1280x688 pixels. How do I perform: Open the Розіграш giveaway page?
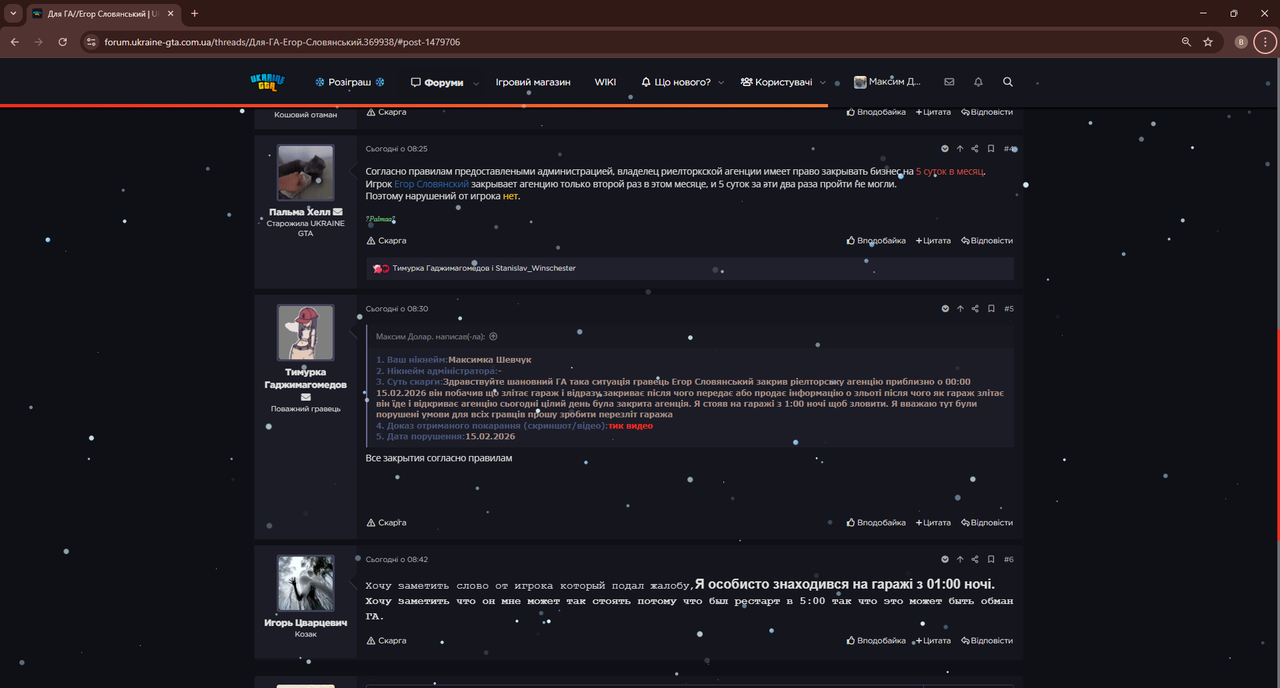(350, 82)
